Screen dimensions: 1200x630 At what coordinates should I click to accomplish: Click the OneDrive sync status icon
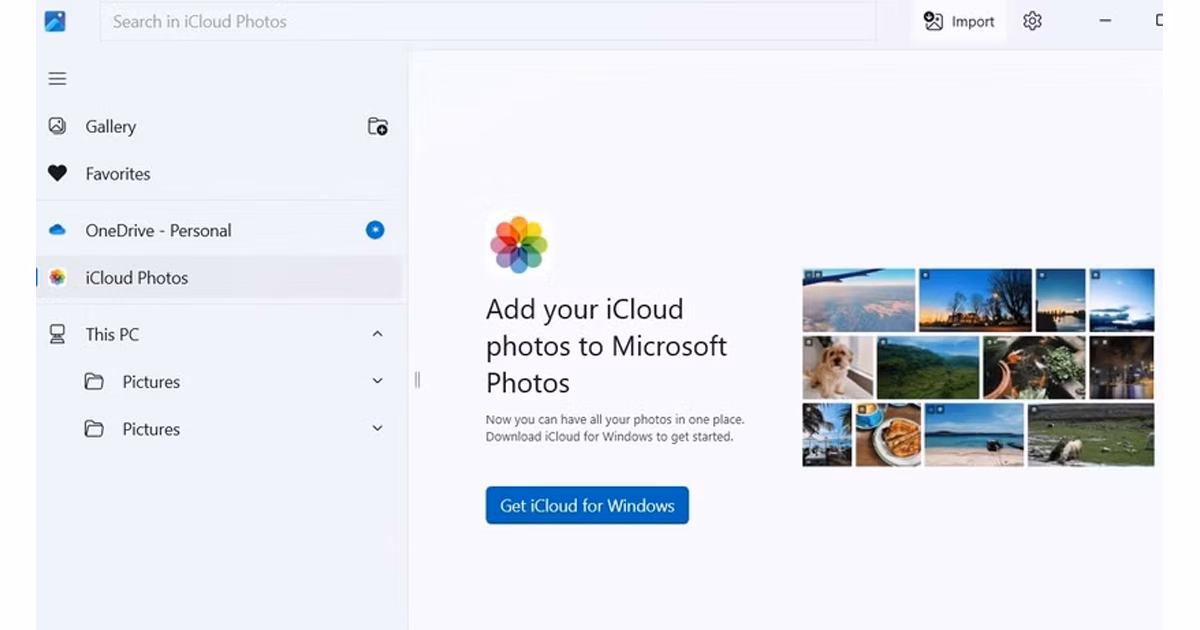pos(375,230)
